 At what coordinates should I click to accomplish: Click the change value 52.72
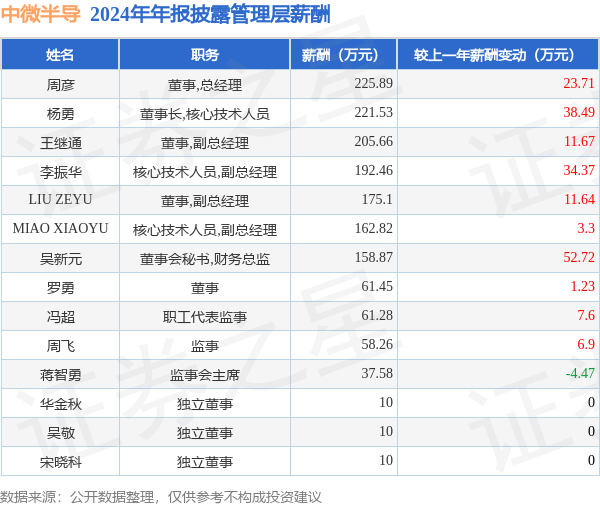[x=579, y=257]
